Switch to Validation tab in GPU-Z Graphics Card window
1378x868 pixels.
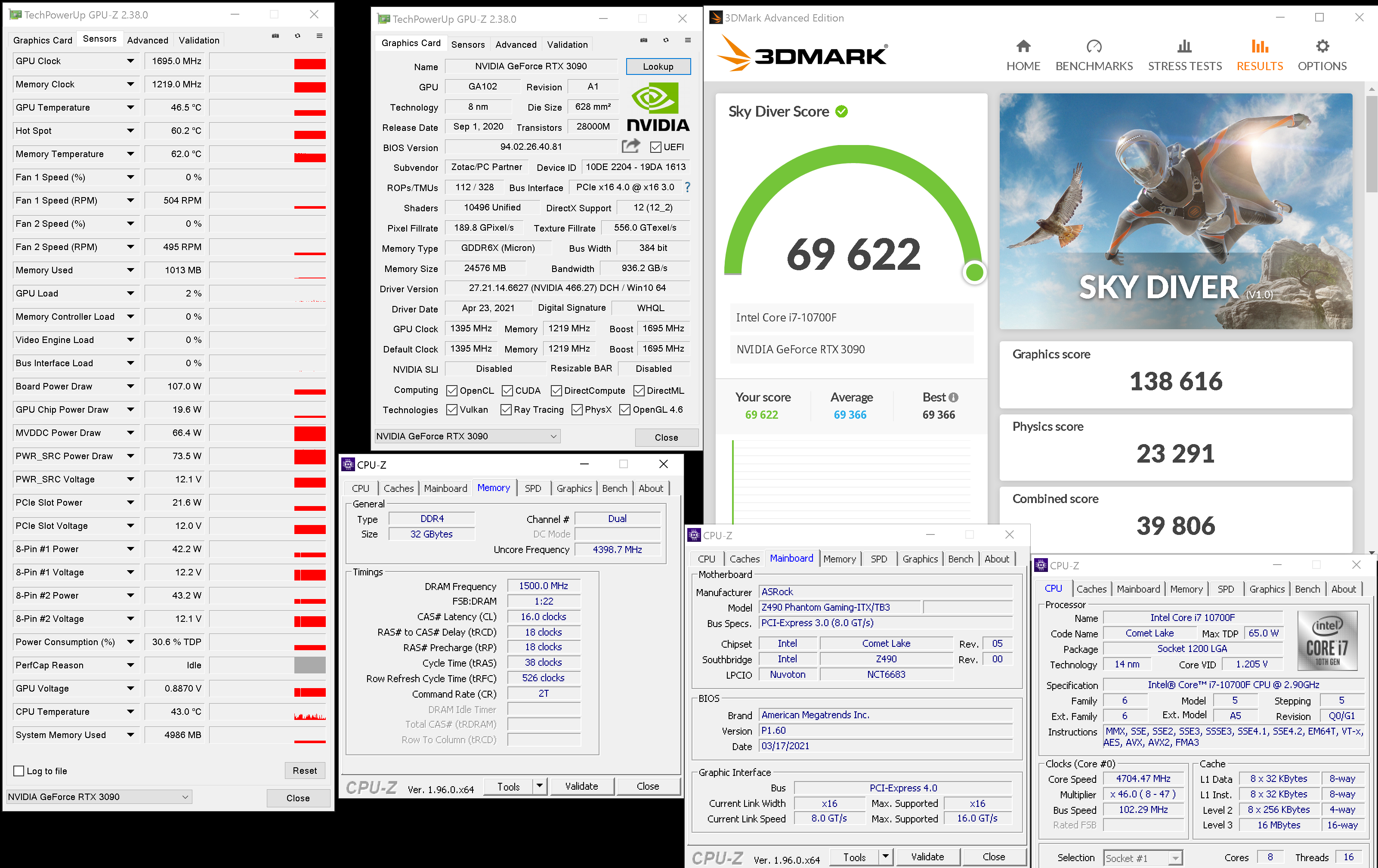pyautogui.click(x=567, y=45)
